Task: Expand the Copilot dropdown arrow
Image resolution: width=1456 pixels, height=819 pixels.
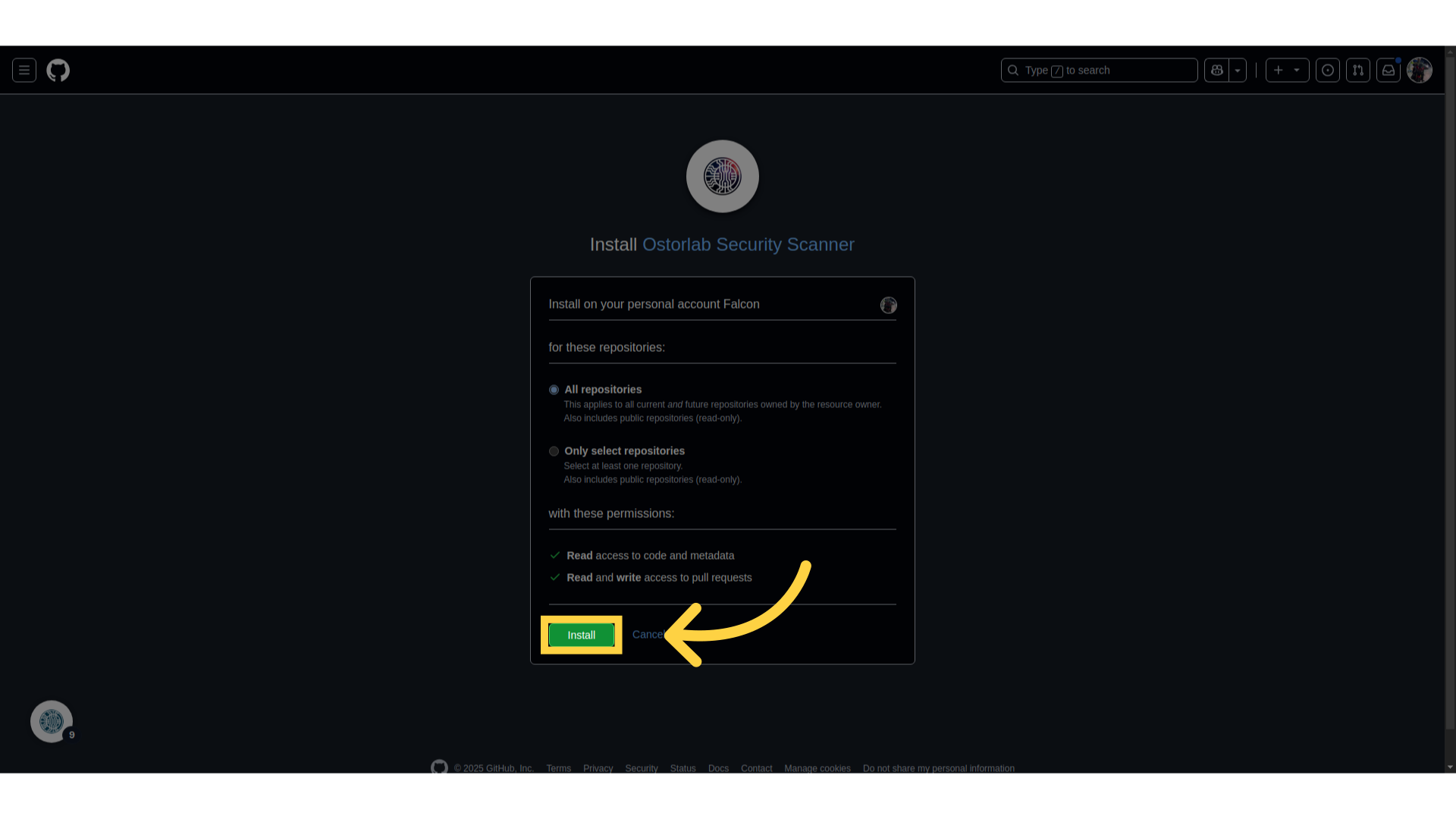Action: 1238,71
